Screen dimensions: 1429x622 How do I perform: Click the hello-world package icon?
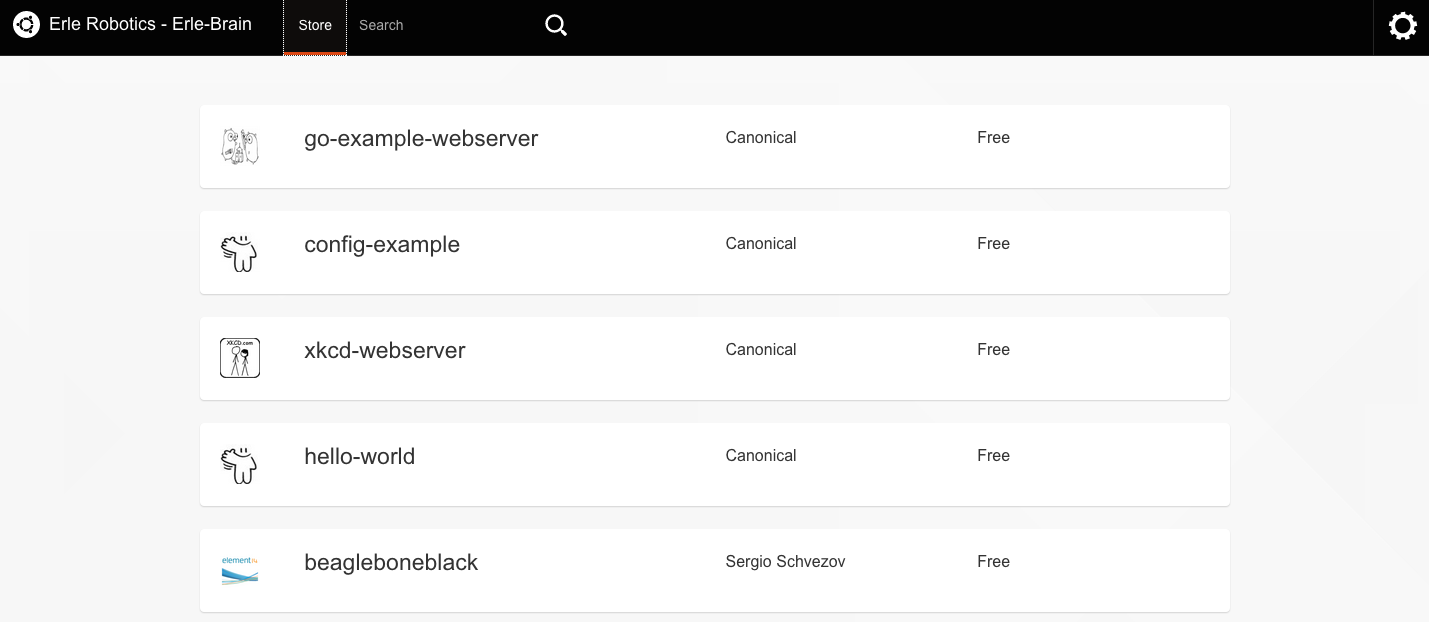(240, 465)
